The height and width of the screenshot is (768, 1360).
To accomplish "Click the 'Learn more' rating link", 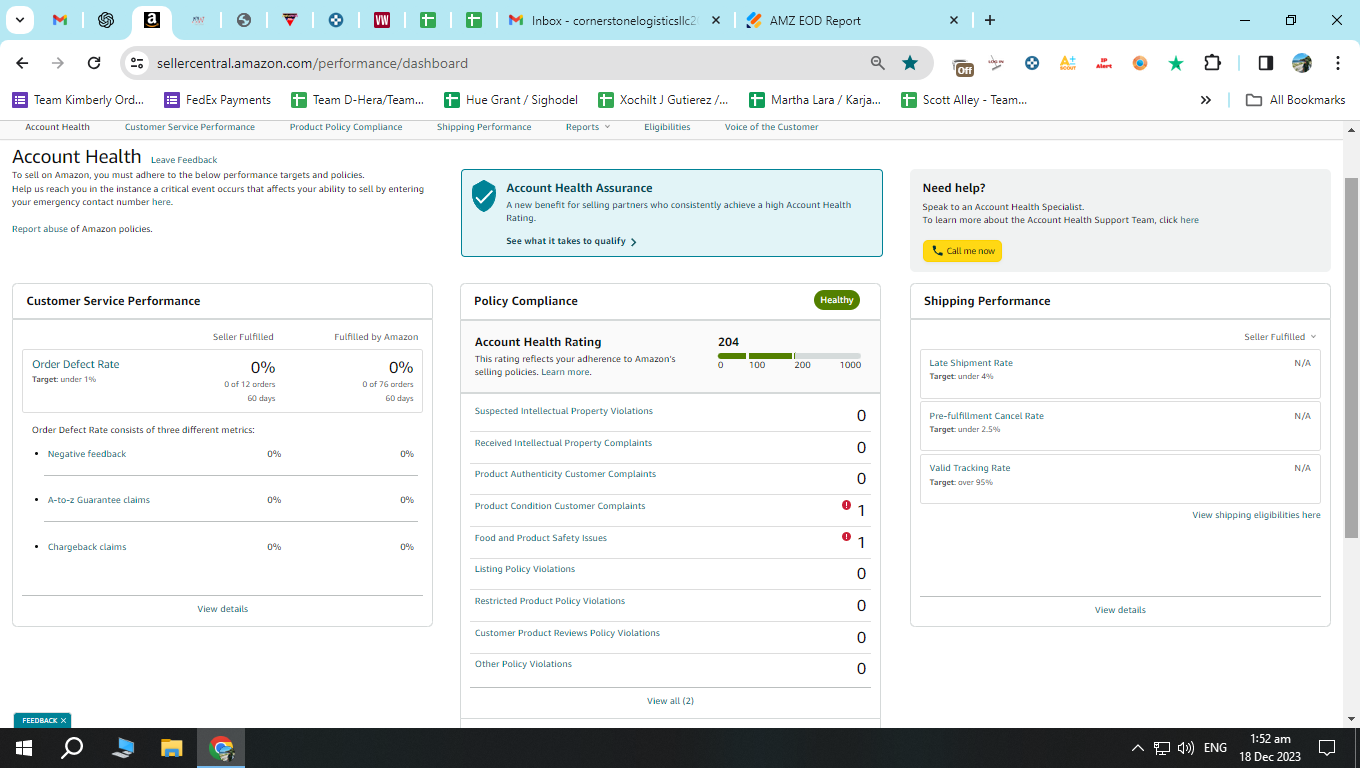I will pyautogui.click(x=565, y=372).
